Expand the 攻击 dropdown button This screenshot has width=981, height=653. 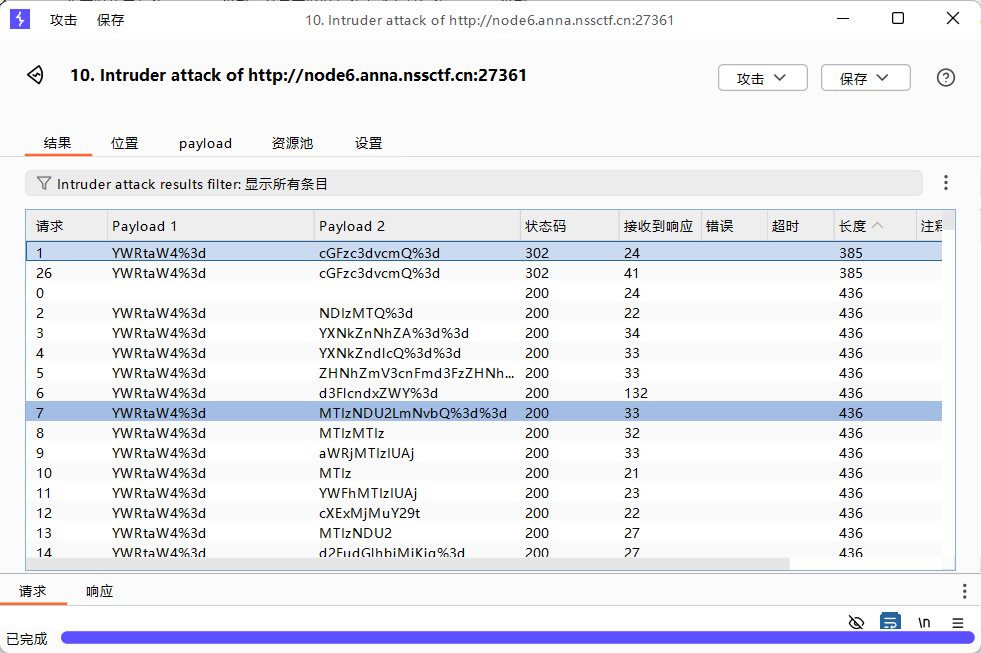pos(761,78)
